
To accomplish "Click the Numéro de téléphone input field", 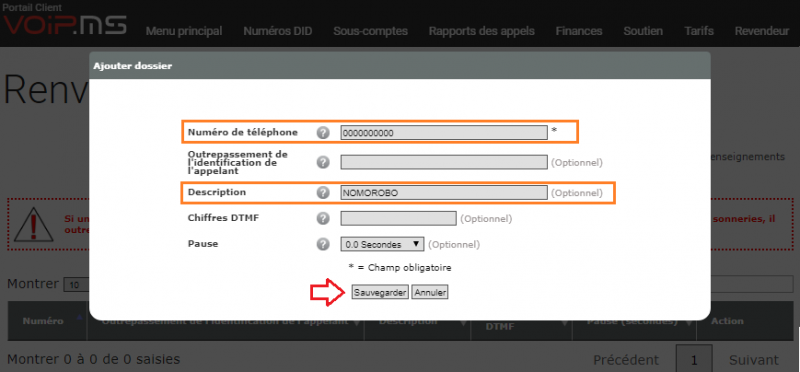I will tap(444, 133).
